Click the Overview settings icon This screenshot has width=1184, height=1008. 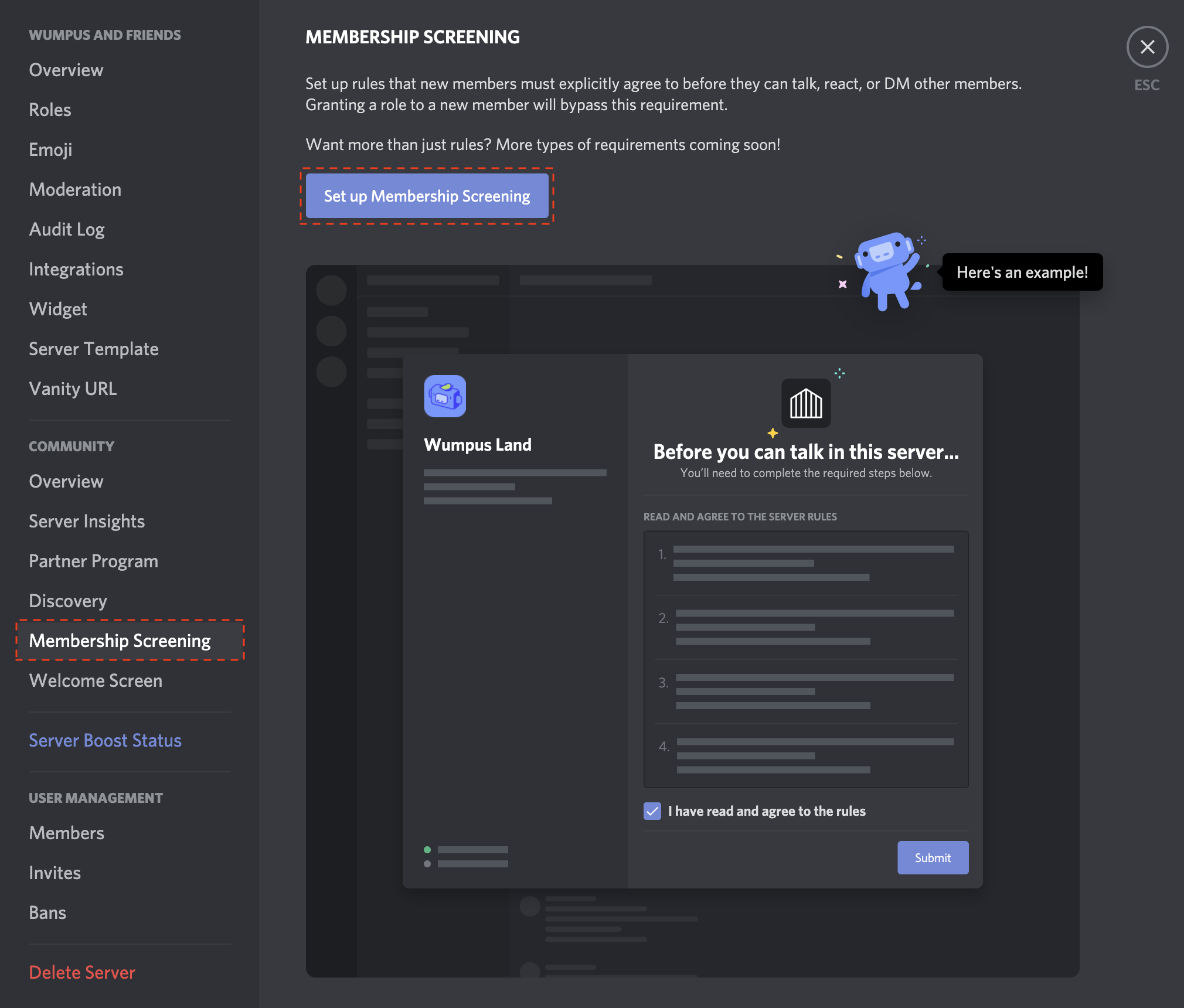66,69
